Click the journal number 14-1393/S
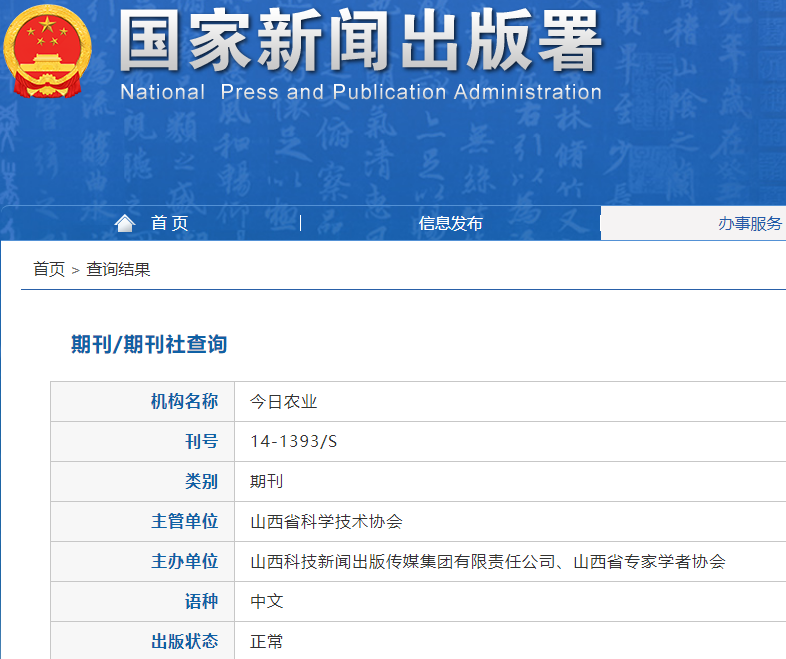 pyautogui.click(x=294, y=442)
